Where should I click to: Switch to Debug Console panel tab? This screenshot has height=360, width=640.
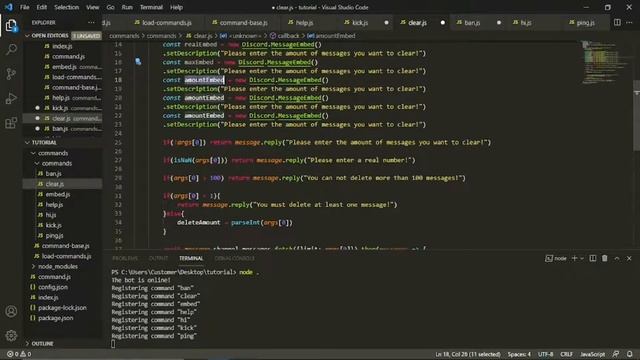[x=234, y=258]
